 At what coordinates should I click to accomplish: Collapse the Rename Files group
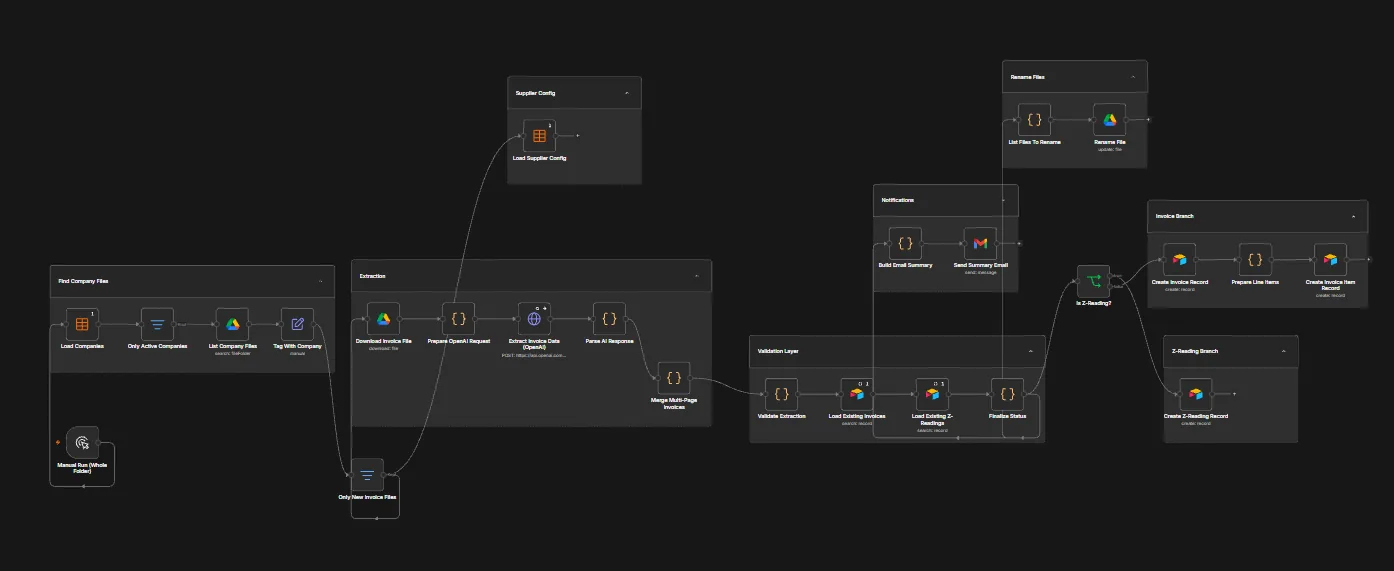pyautogui.click(x=1133, y=77)
